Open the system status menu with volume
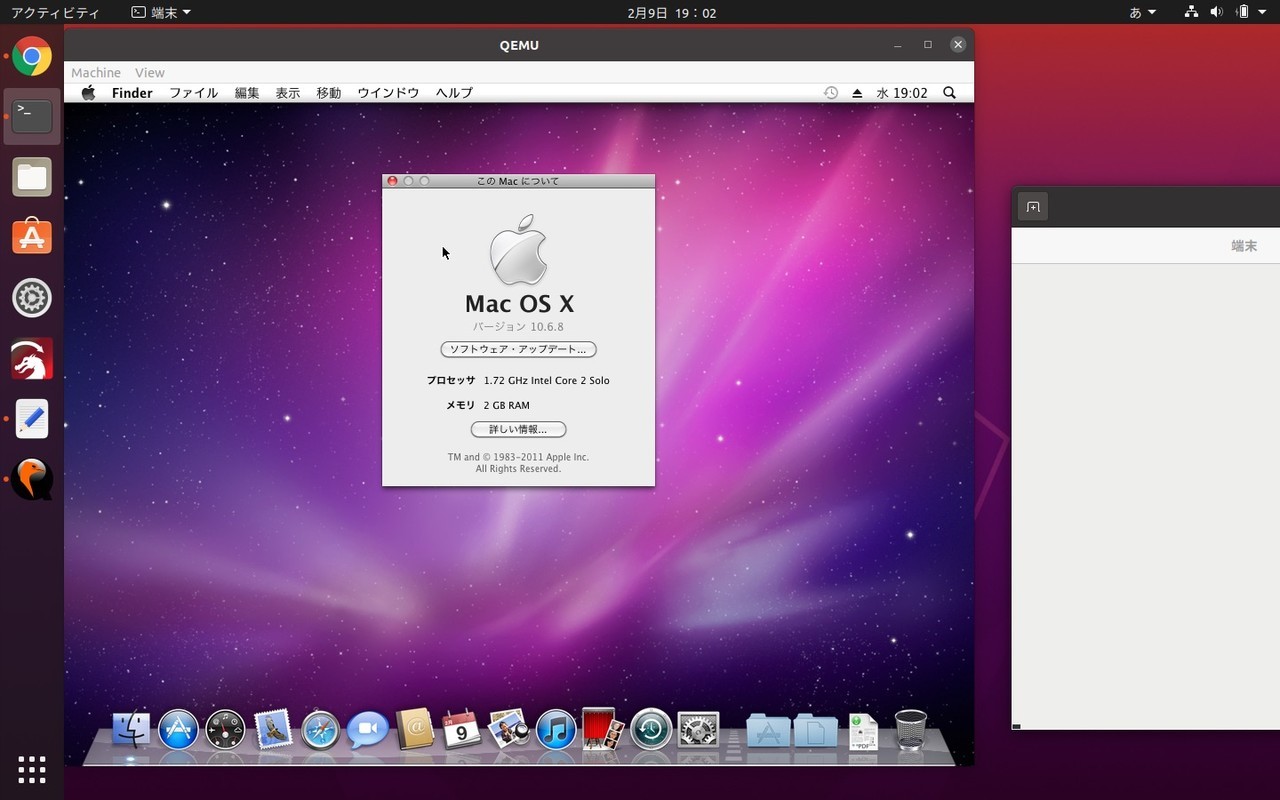Image resolution: width=1280 pixels, height=800 pixels. coord(1225,13)
